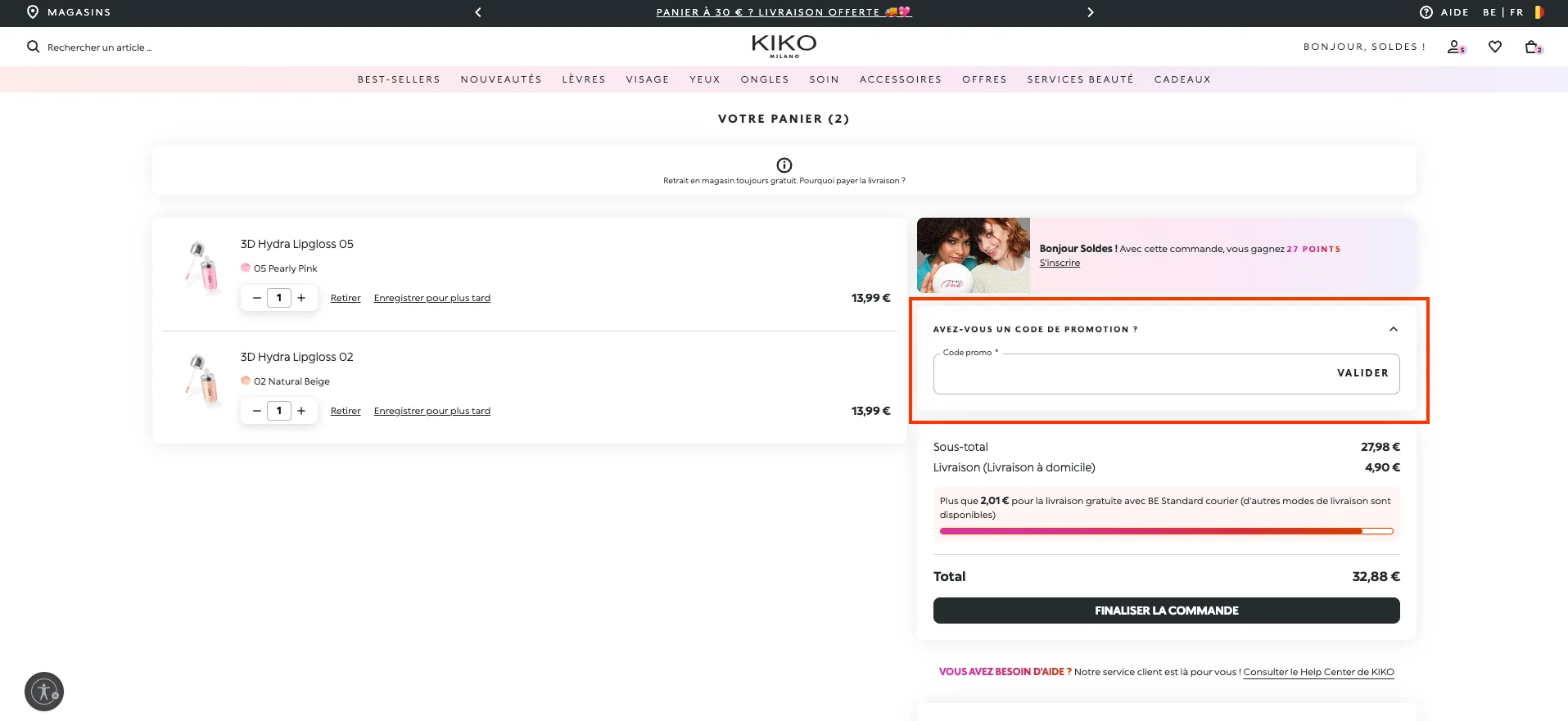
Task: Click 3D Hydra Lipgloss 05 product title
Action: [296, 244]
